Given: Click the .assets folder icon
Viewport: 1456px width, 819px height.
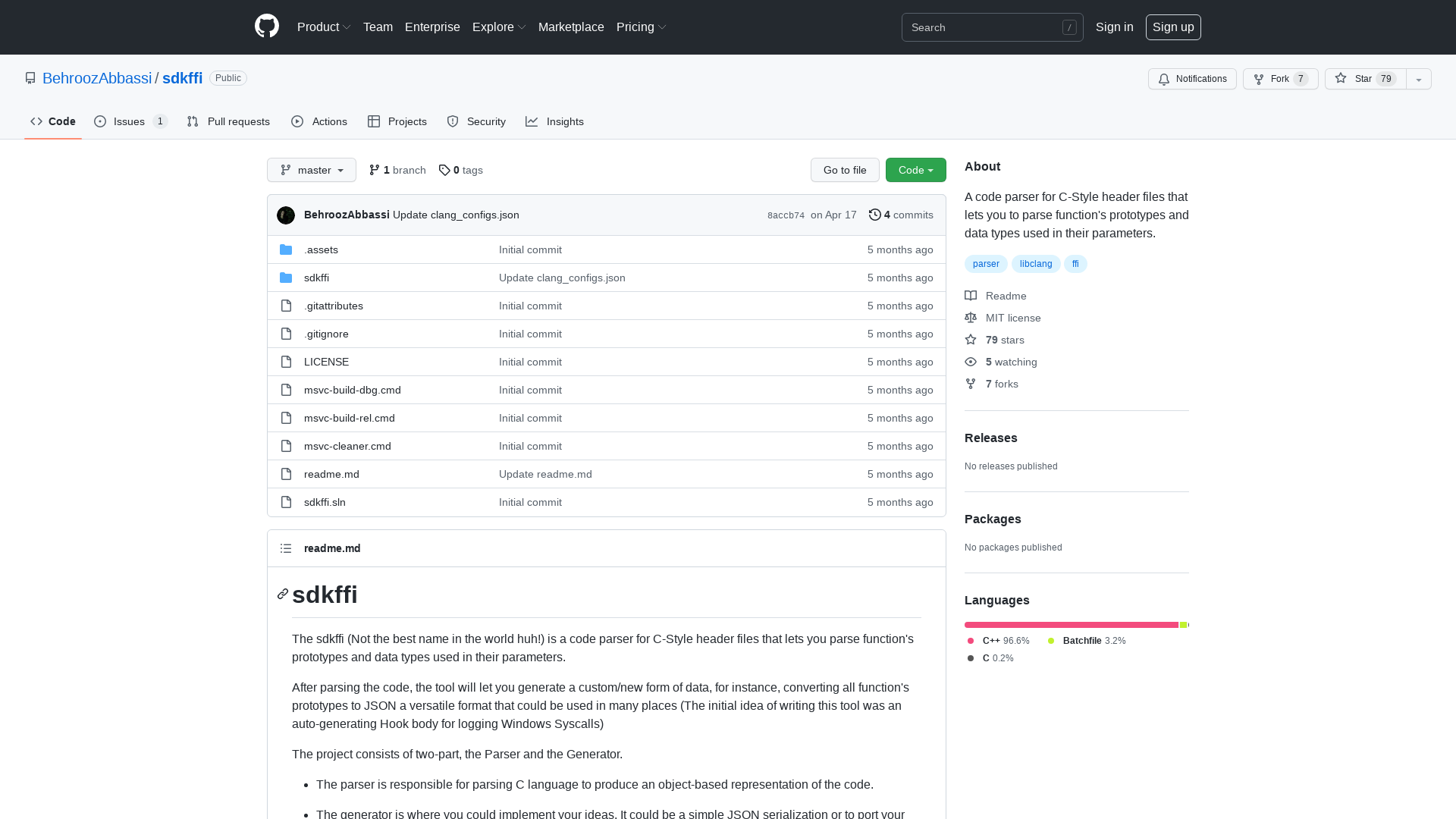Looking at the screenshot, I should click(286, 249).
